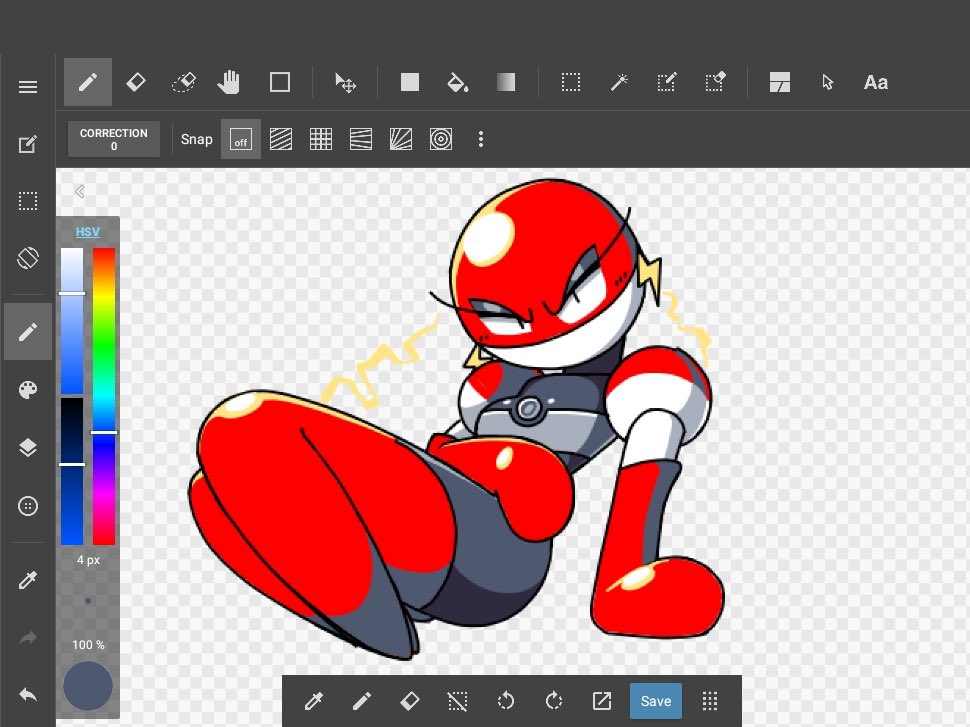Open the layers panel
This screenshot has width=970, height=727.
click(x=28, y=447)
